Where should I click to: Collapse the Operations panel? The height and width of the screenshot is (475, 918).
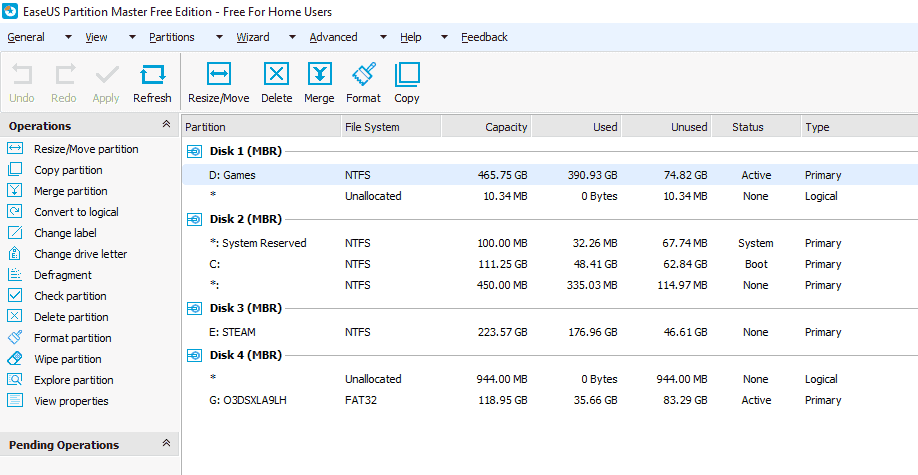(166, 124)
